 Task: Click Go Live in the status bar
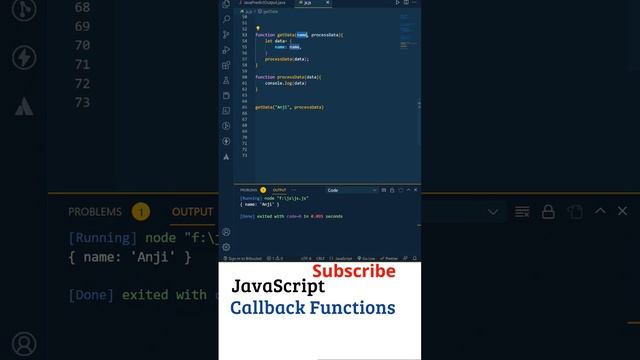tap(366, 259)
